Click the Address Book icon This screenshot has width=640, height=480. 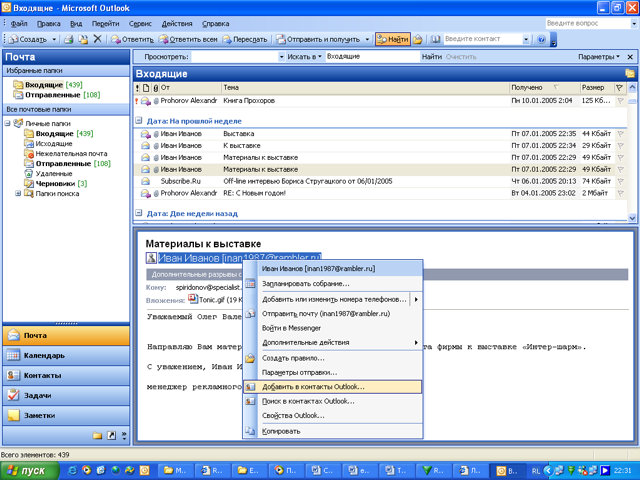pyautogui.click(x=436, y=39)
